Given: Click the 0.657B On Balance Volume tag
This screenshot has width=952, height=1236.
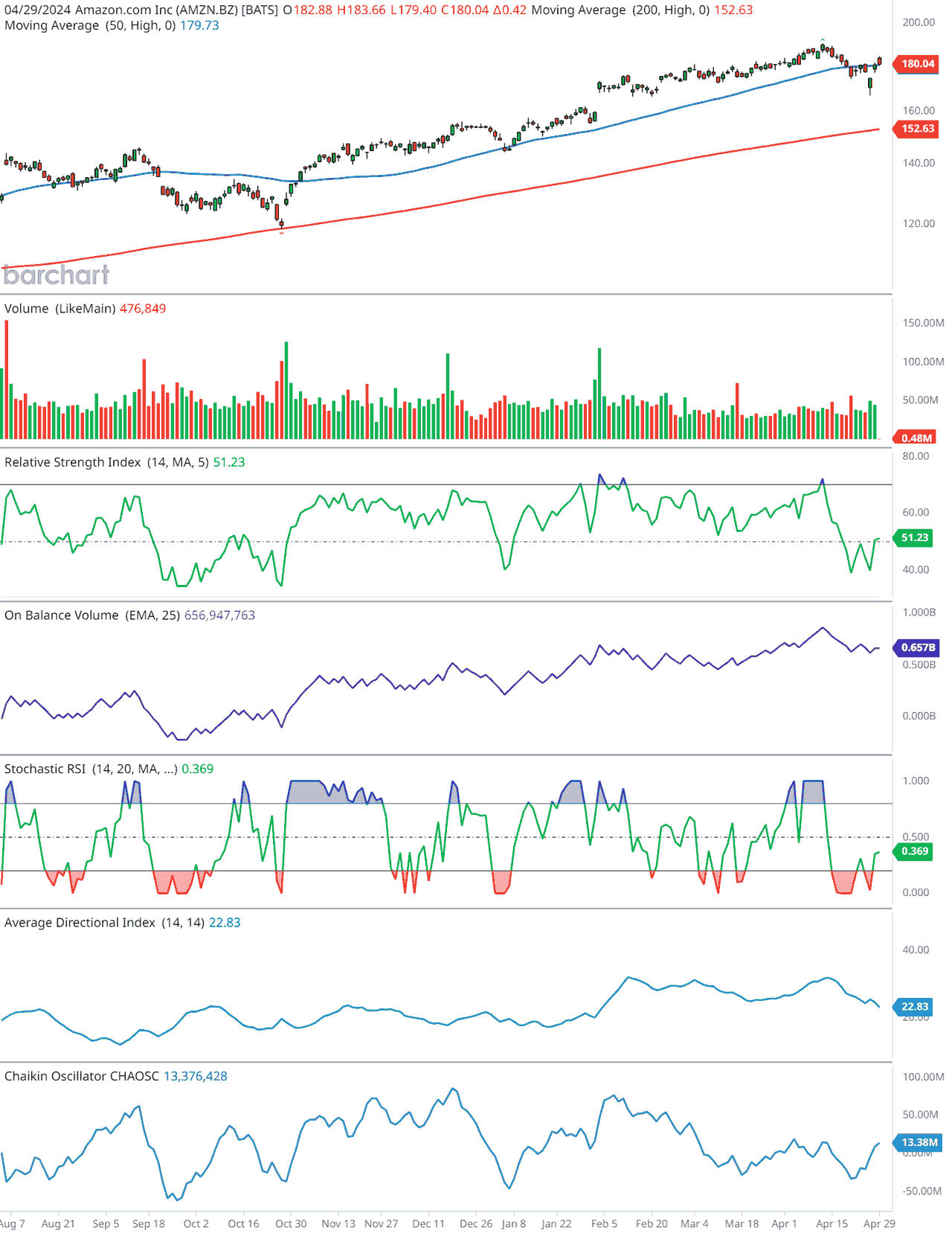Looking at the screenshot, I should tap(916, 647).
